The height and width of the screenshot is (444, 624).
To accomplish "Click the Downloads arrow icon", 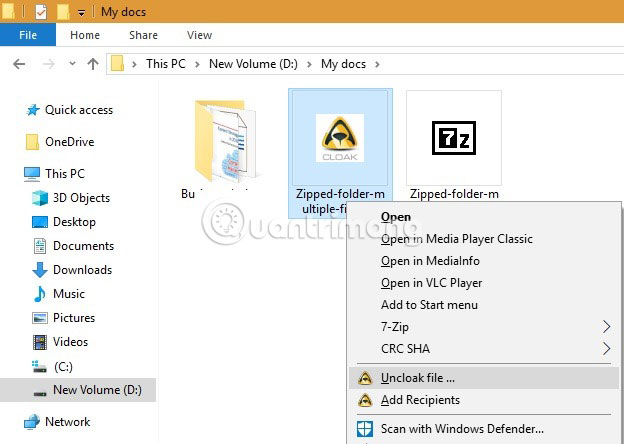I will 40,270.
